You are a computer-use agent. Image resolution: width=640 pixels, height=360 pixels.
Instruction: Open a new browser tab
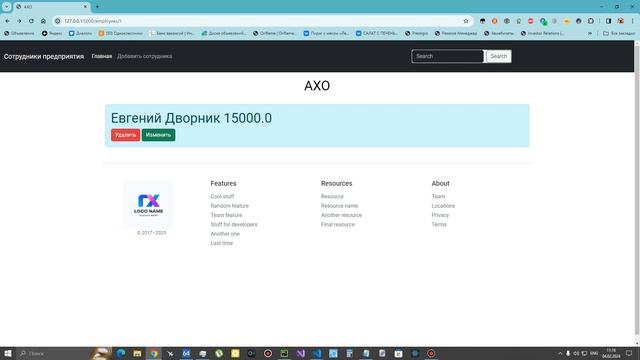97,7
